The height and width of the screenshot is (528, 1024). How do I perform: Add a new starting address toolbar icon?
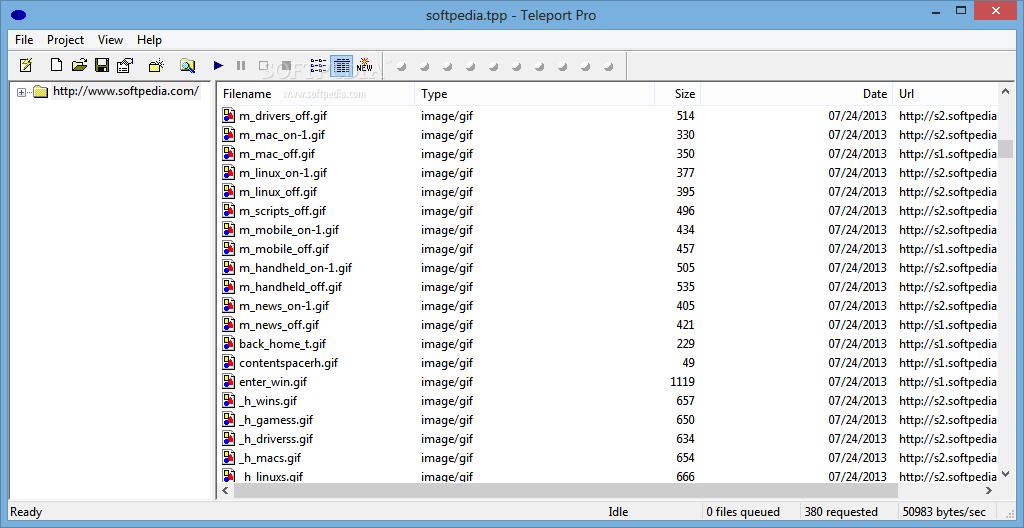click(156, 65)
